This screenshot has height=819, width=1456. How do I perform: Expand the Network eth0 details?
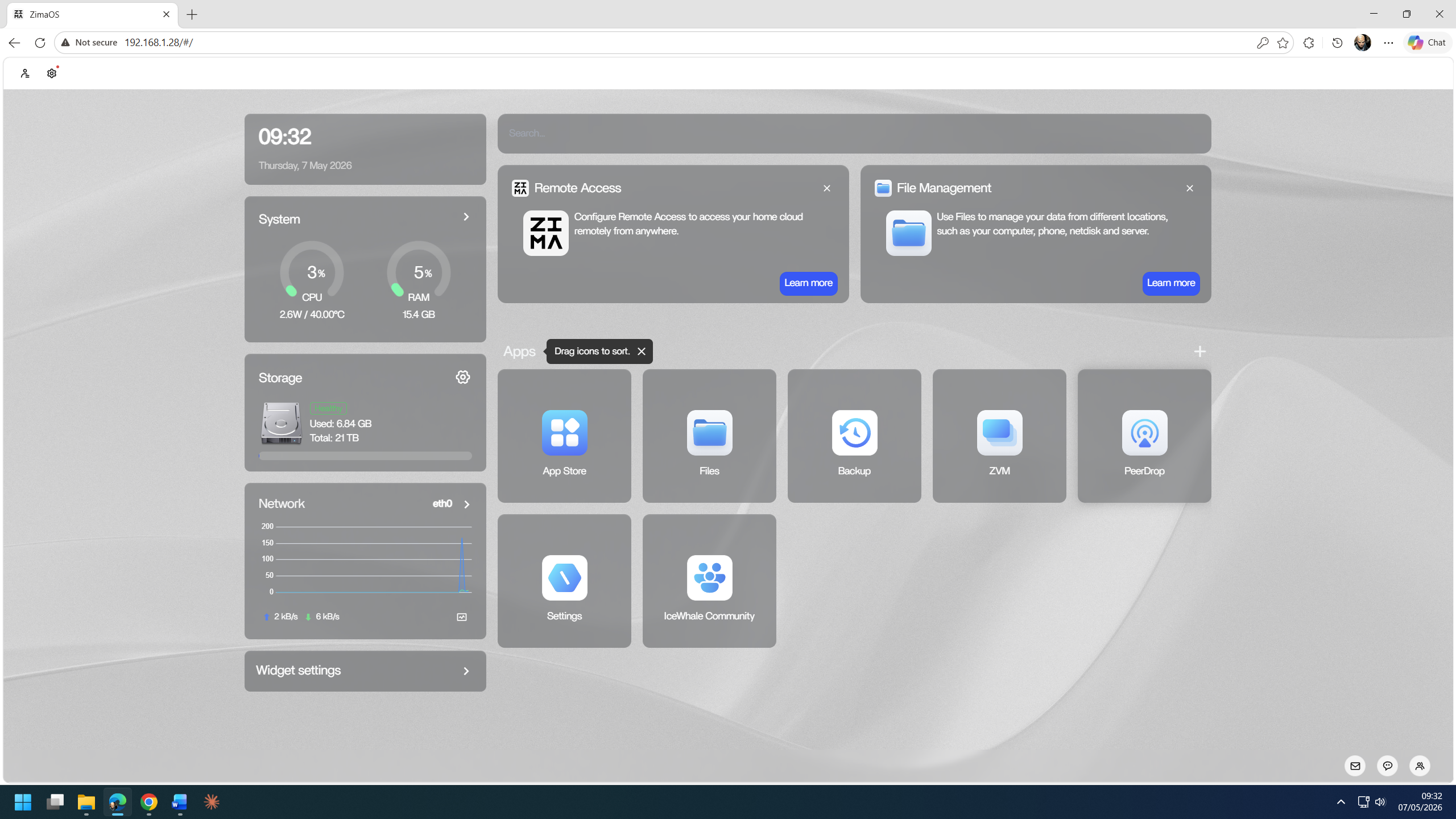click(x=467, y=504)
